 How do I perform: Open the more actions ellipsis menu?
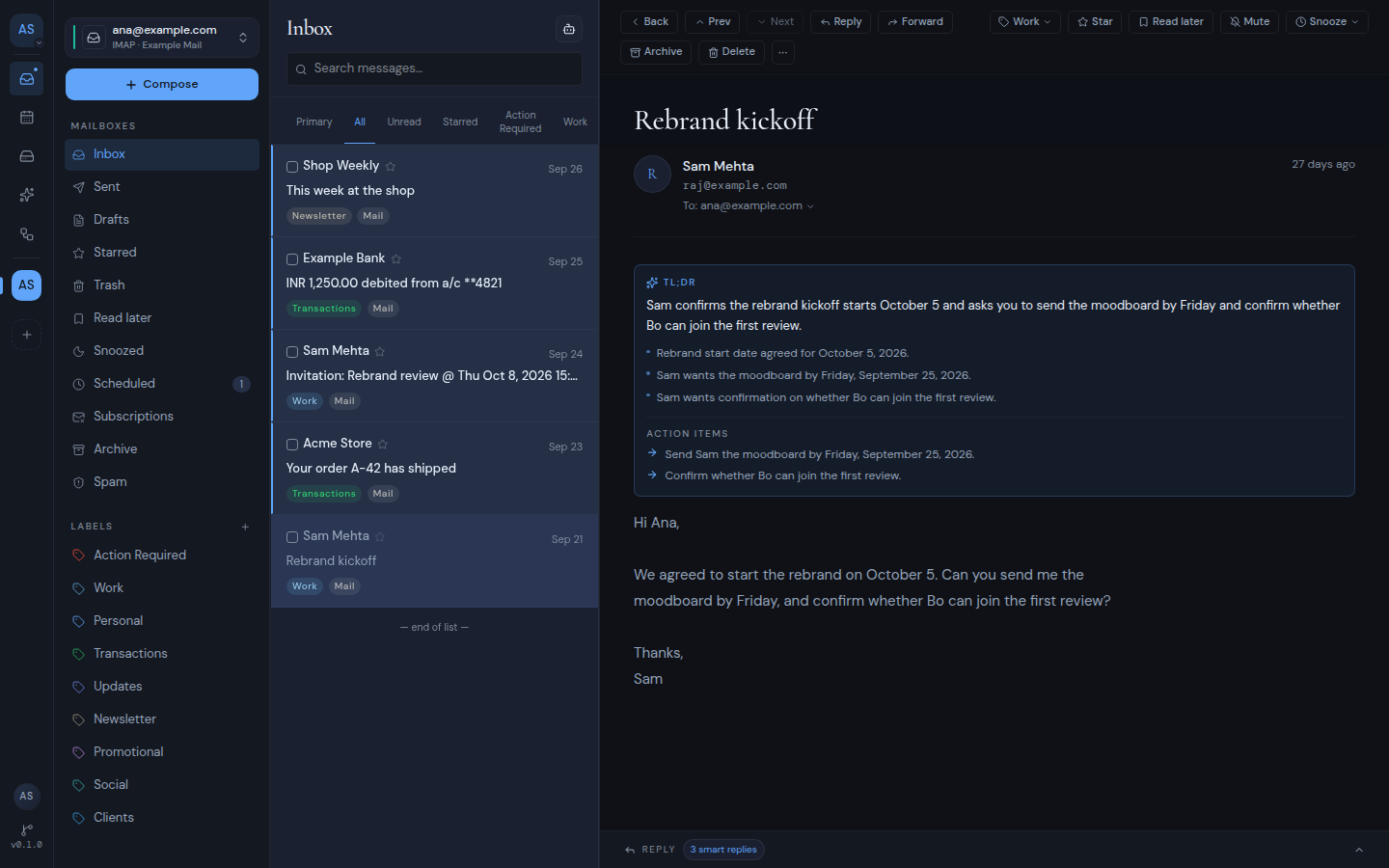[x=783, y=52]
